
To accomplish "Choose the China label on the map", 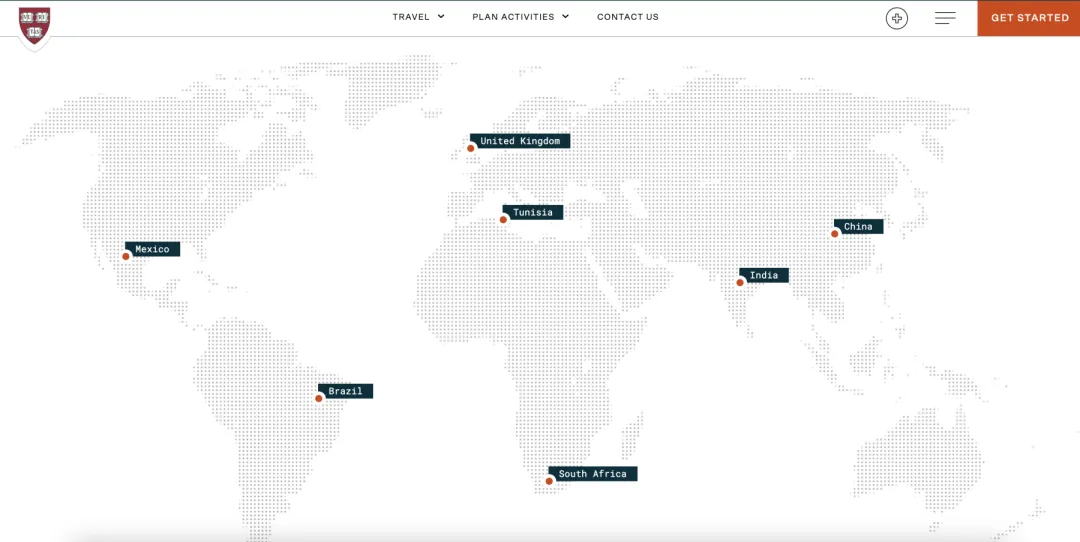I will click(858, 227).
